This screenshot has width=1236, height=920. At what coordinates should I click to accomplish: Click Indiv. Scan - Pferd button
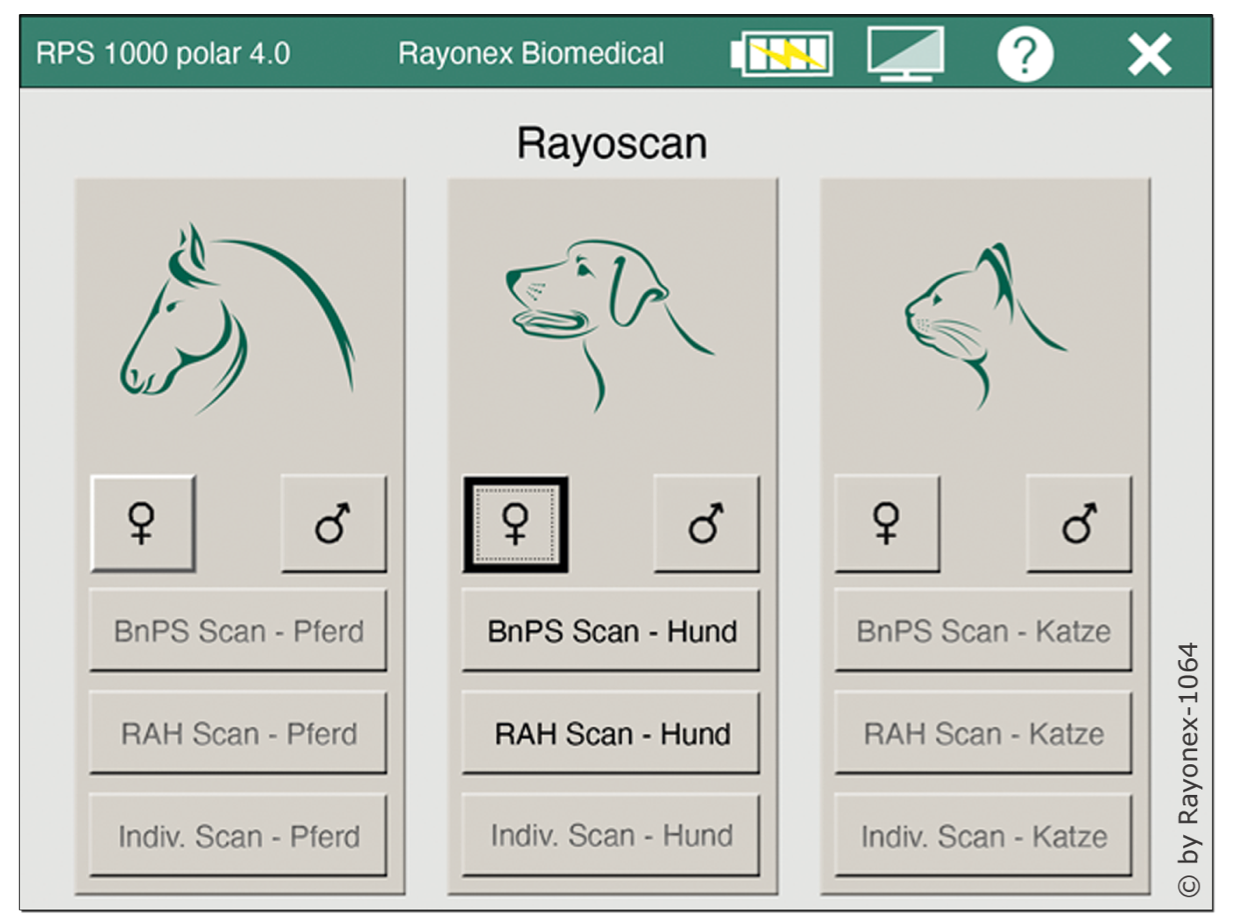click(238, 836)
